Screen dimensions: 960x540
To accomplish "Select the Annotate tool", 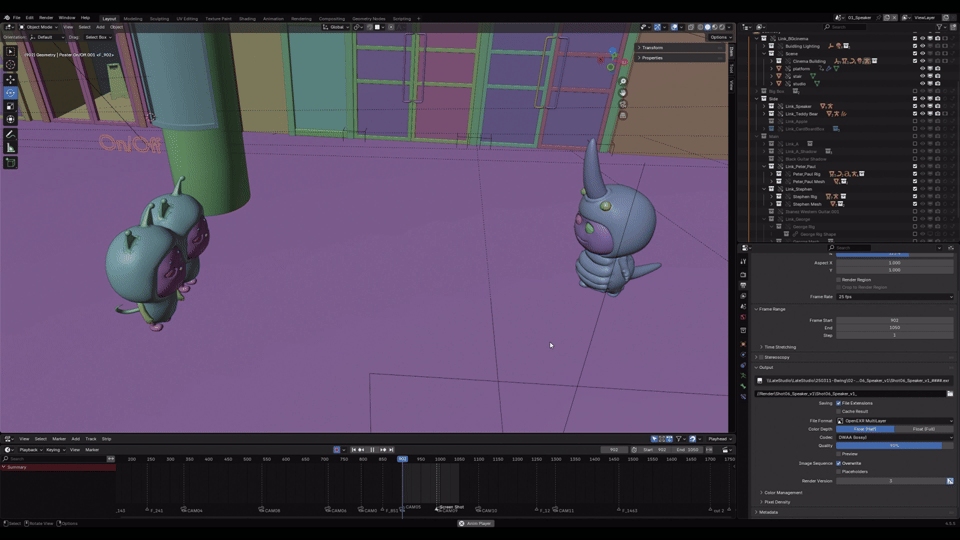I will (10, 134).
